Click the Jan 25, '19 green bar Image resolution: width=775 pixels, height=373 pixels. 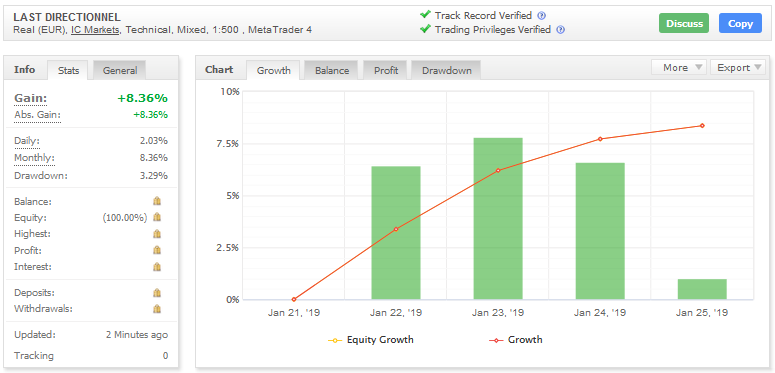pos(702,290)
